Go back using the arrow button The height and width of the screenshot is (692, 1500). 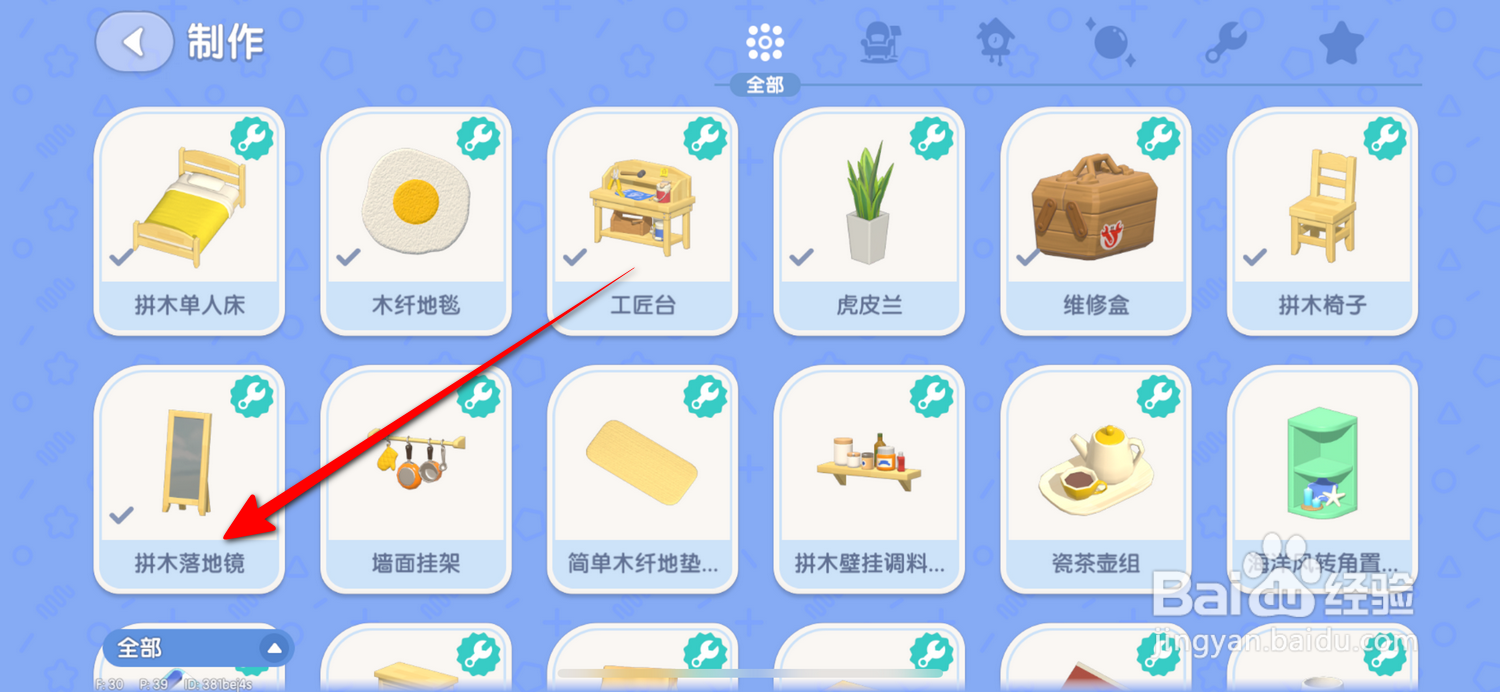point(134,43)
